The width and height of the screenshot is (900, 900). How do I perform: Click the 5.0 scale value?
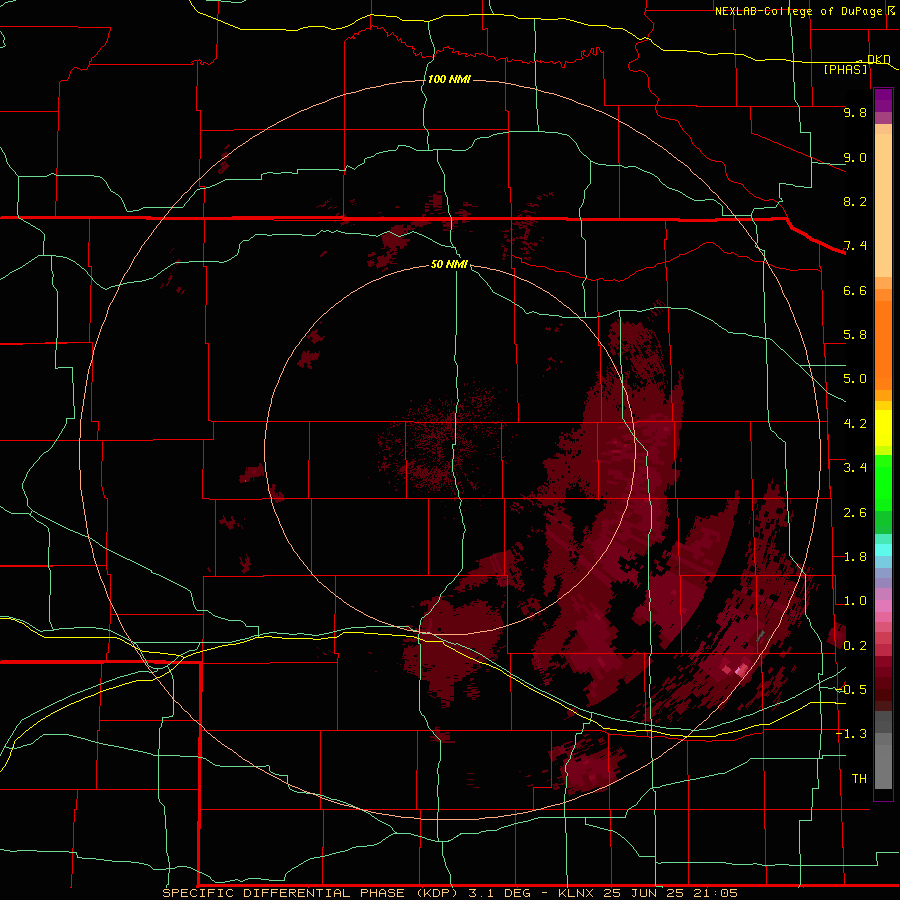(x=855, y=379)
